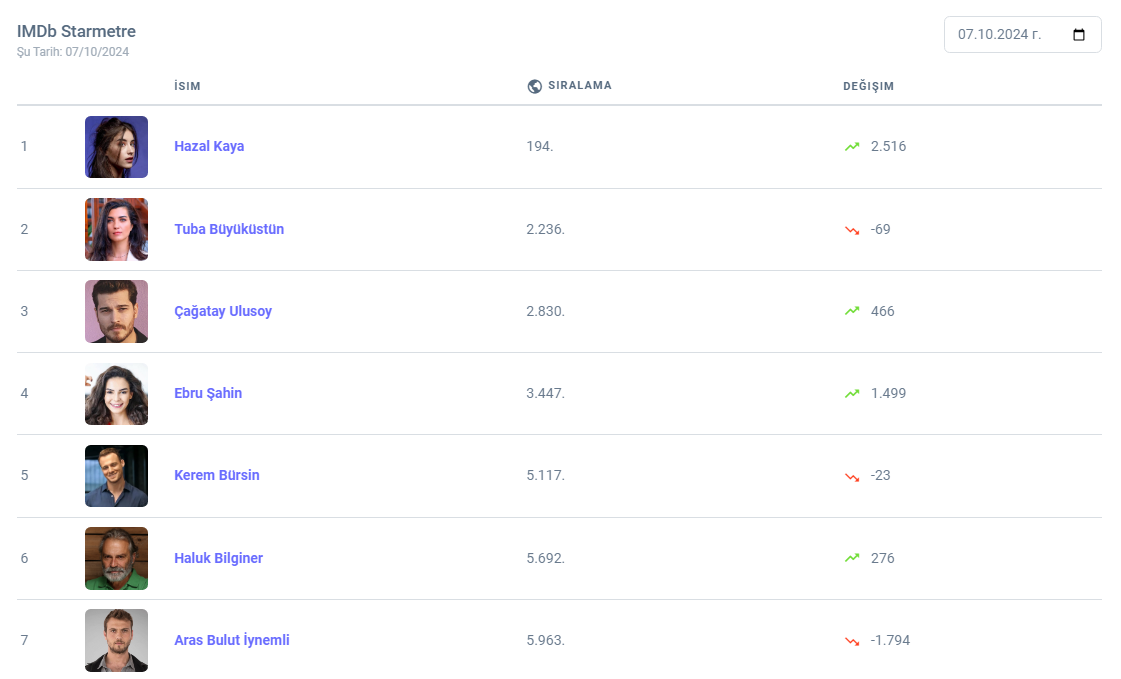
Task: Select the Aras Bulut İynemli link
Action: point(232,640)
